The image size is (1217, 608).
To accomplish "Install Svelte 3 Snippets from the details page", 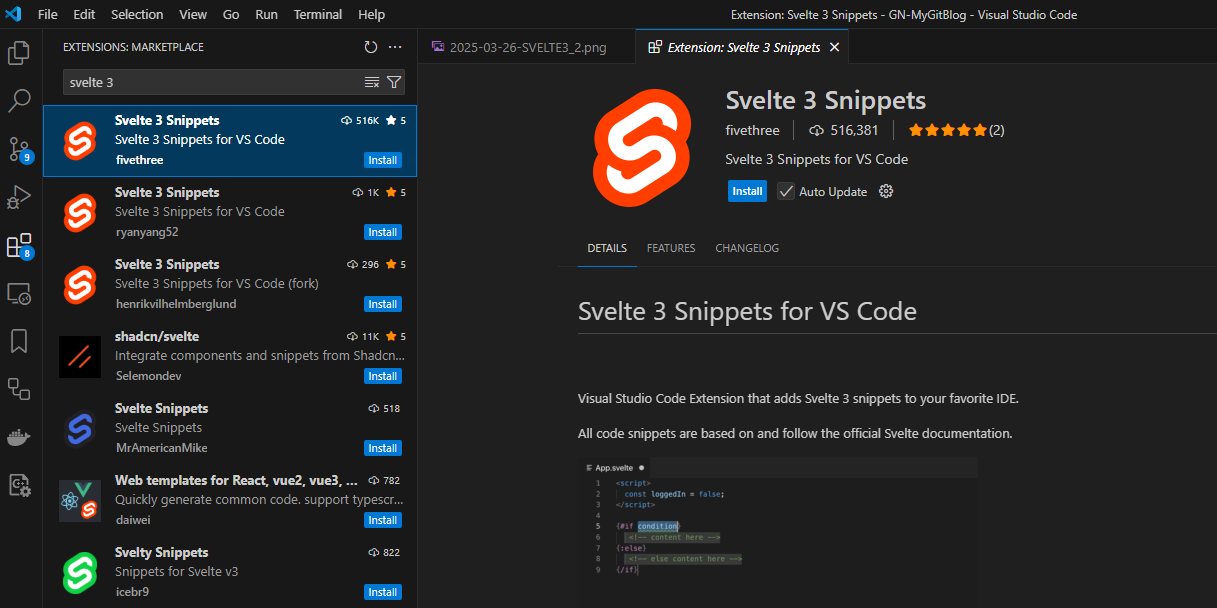I will click(x=747, y=191).
